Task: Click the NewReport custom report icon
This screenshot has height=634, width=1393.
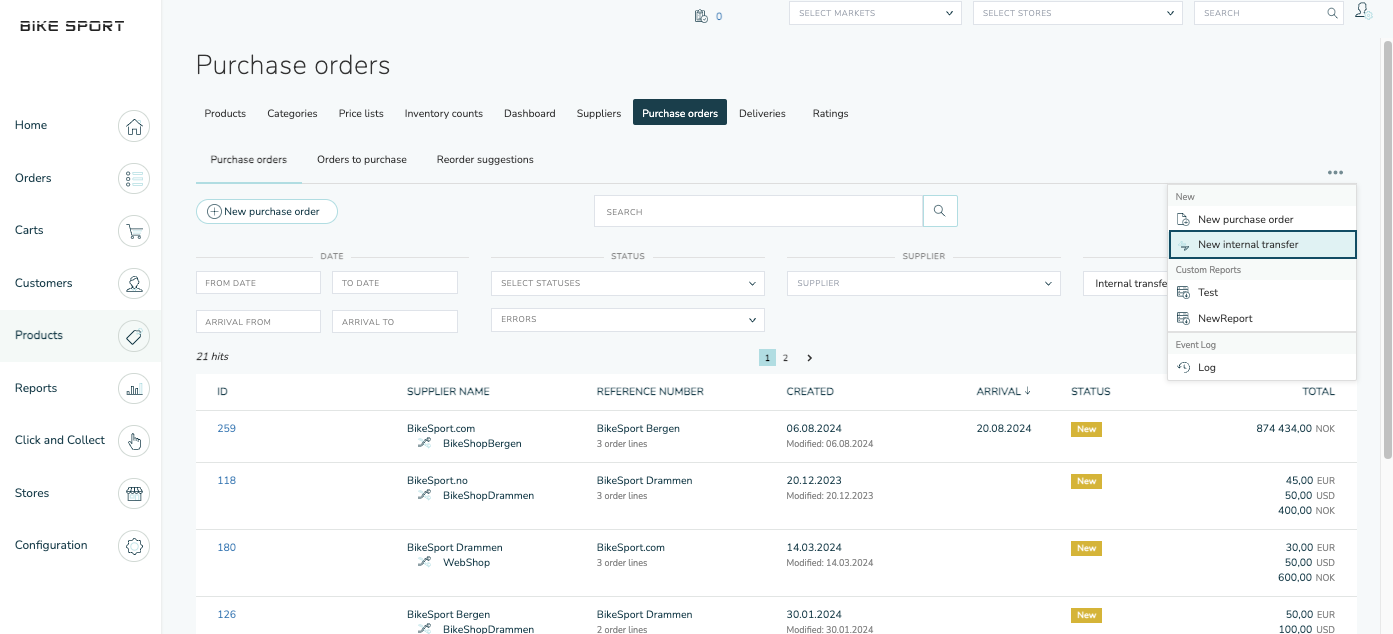Action: [1184, 318]
